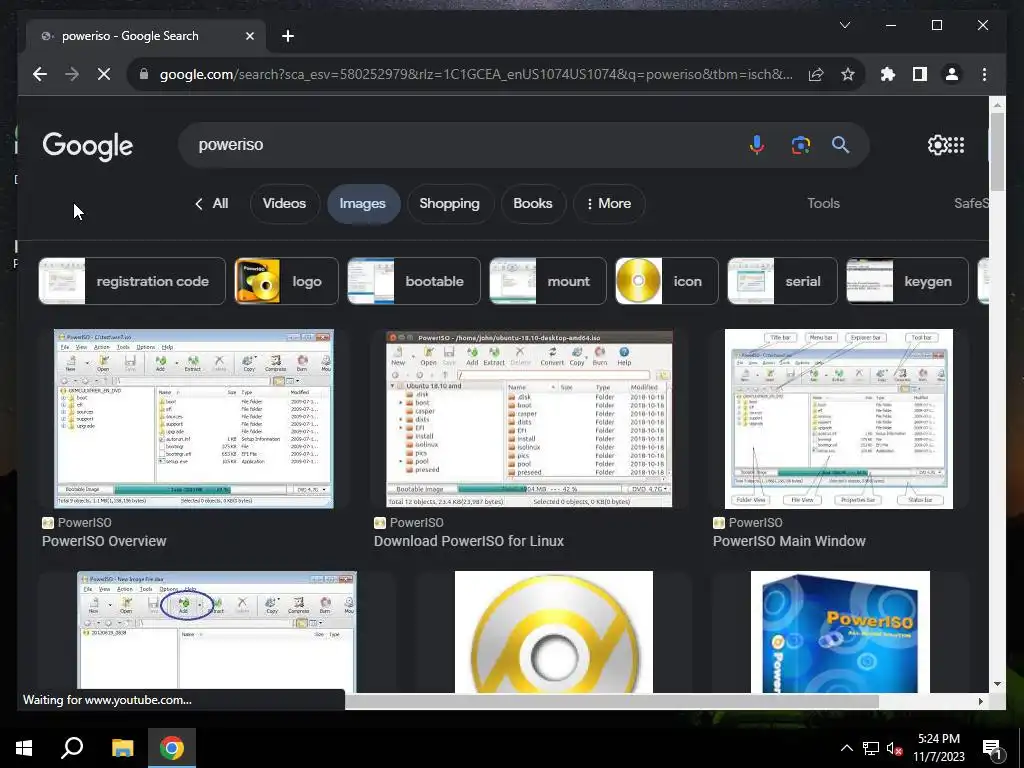Open File Explorer from the taskbar
1024x768 pixels.
click(122, 748)
